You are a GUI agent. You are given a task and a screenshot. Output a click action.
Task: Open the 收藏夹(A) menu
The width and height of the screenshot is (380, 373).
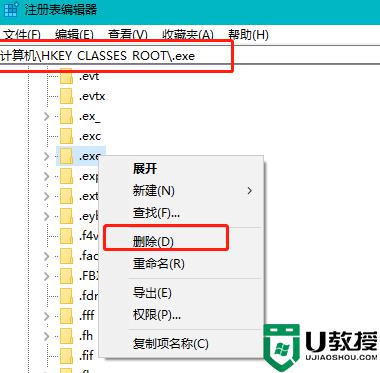188,34
